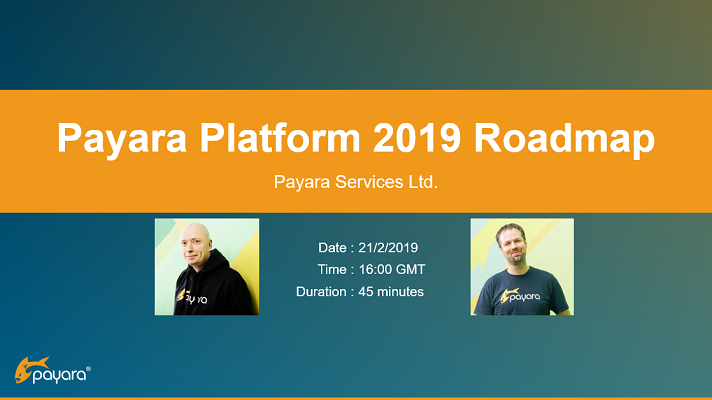Click '2019' in the slide title
Image resolution: width=712 pixels, height=400 pixels.
tap(417, 137)
